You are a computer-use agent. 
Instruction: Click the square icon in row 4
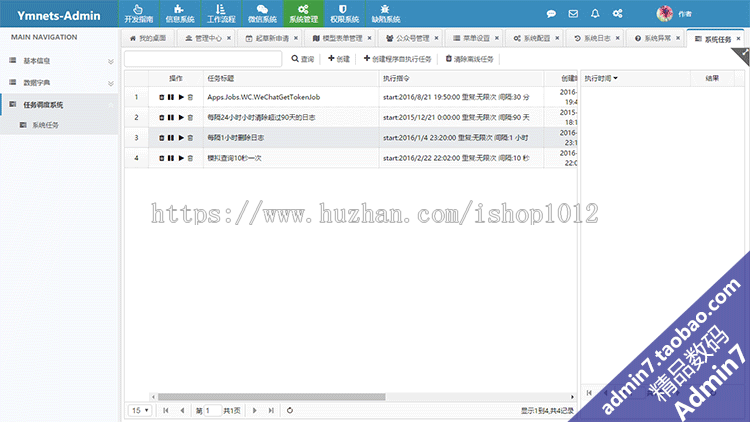(162, 158)
